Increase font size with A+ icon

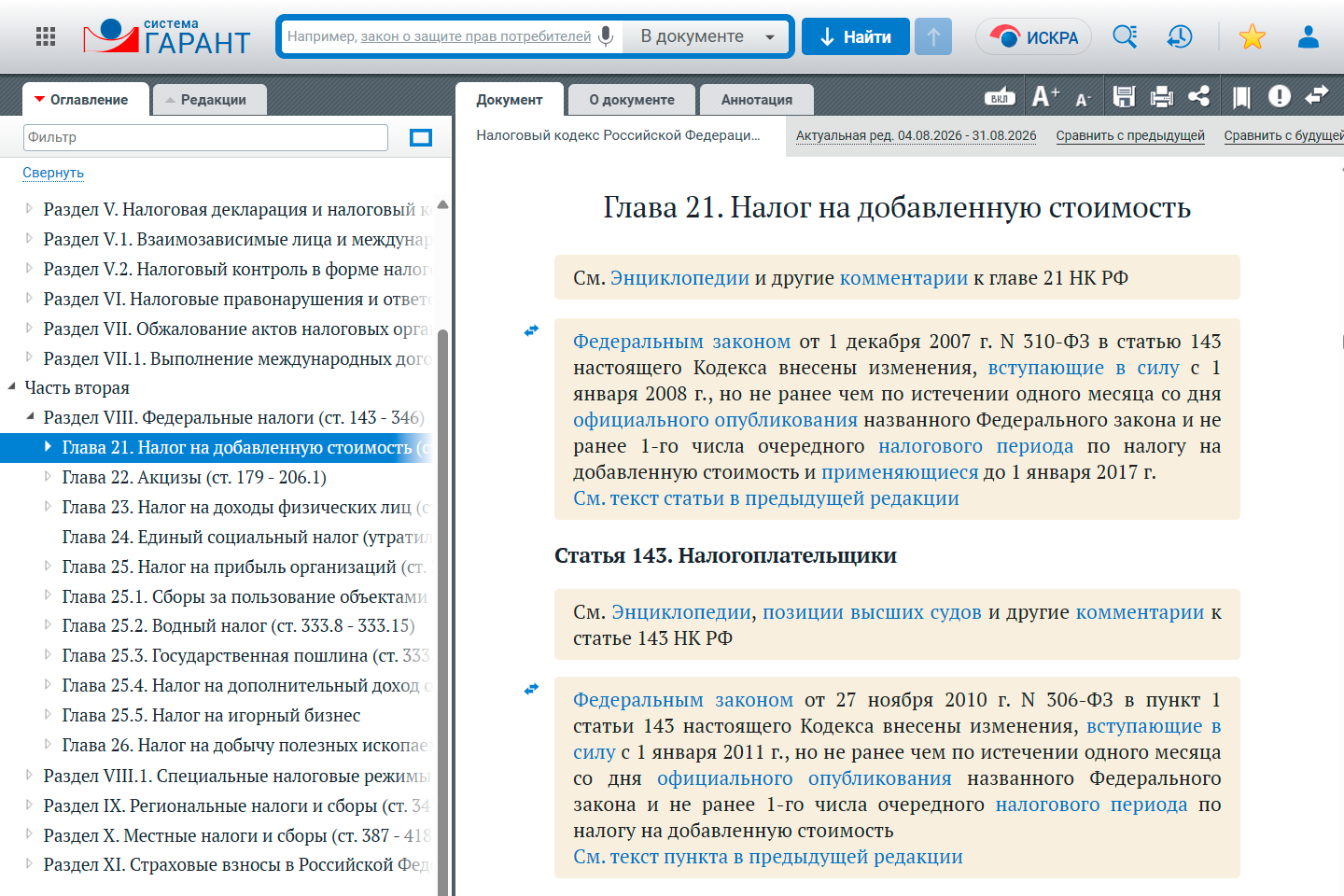pyautogui.click(x=1045, y=96)
